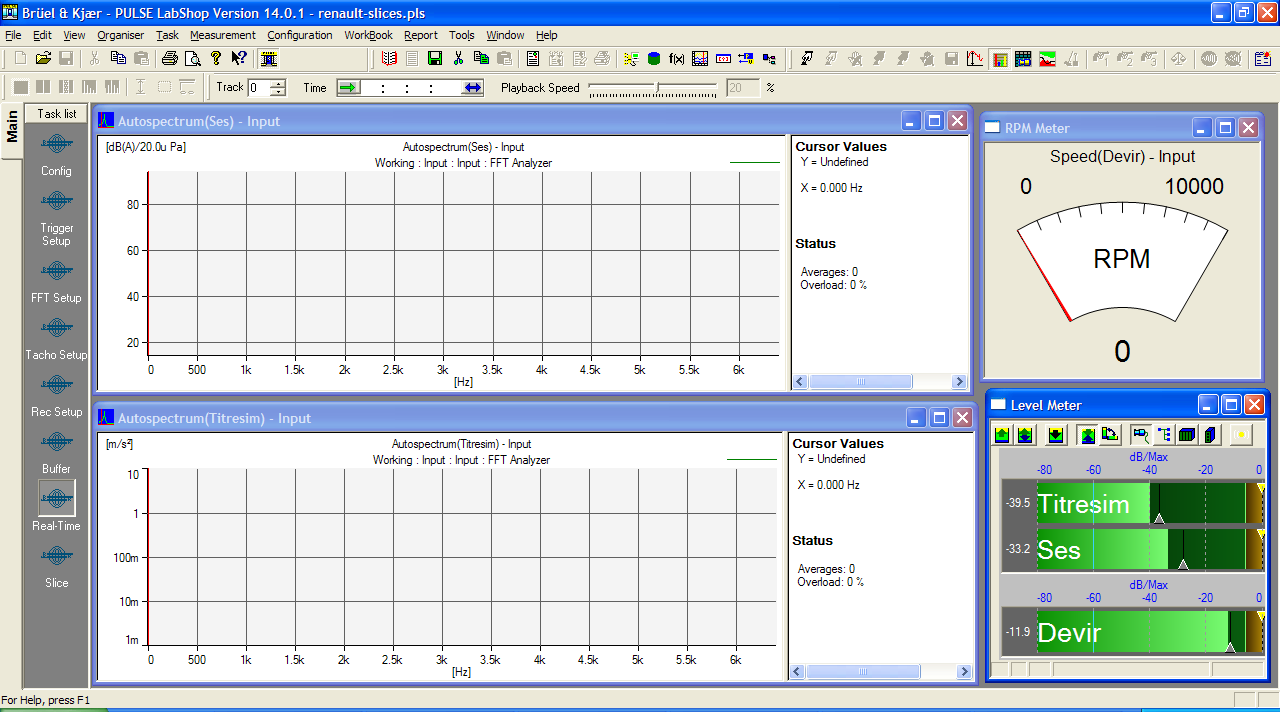
Task: Click the context help arrow icon
Action: pos(239,59)
